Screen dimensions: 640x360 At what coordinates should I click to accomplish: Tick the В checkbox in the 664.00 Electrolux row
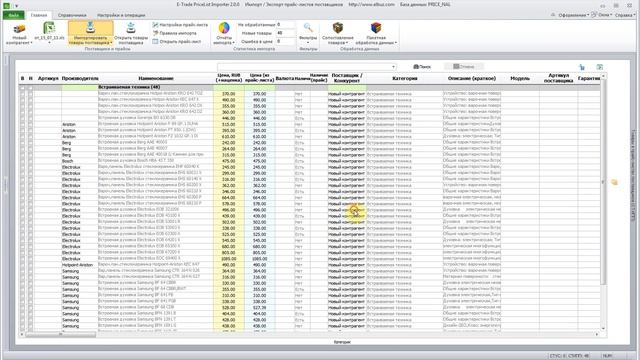coord(22,198)
